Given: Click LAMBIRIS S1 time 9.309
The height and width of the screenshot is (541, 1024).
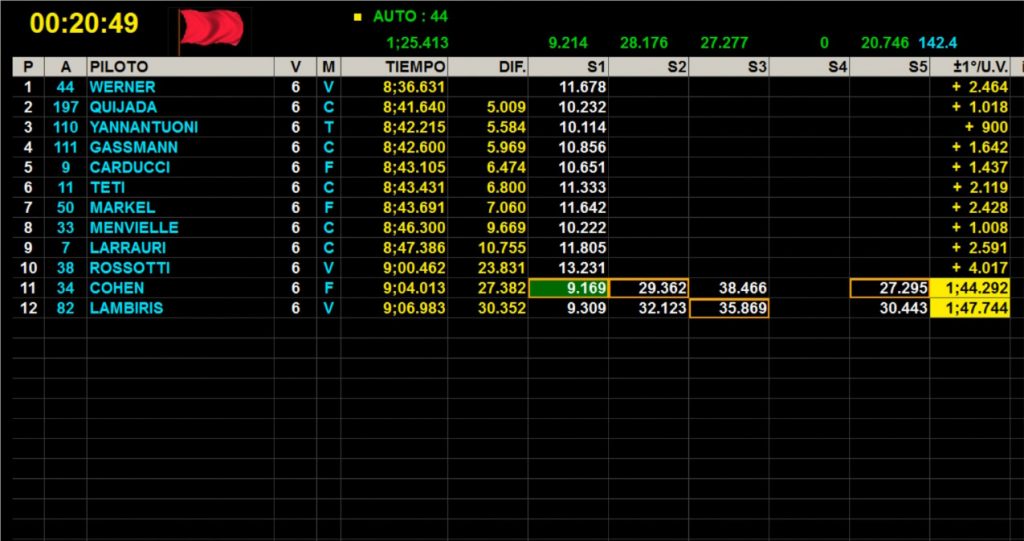Looking at the screenshot, I should (586, 308).
